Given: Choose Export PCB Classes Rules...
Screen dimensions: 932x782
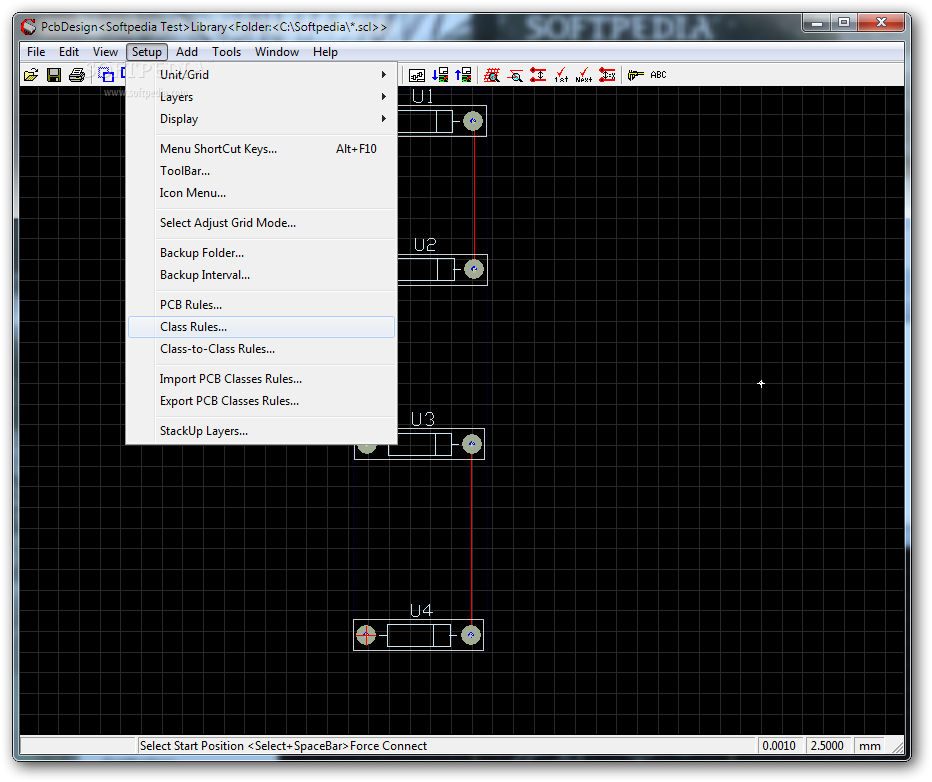Looking at the screenshot, I should [262, 401].
